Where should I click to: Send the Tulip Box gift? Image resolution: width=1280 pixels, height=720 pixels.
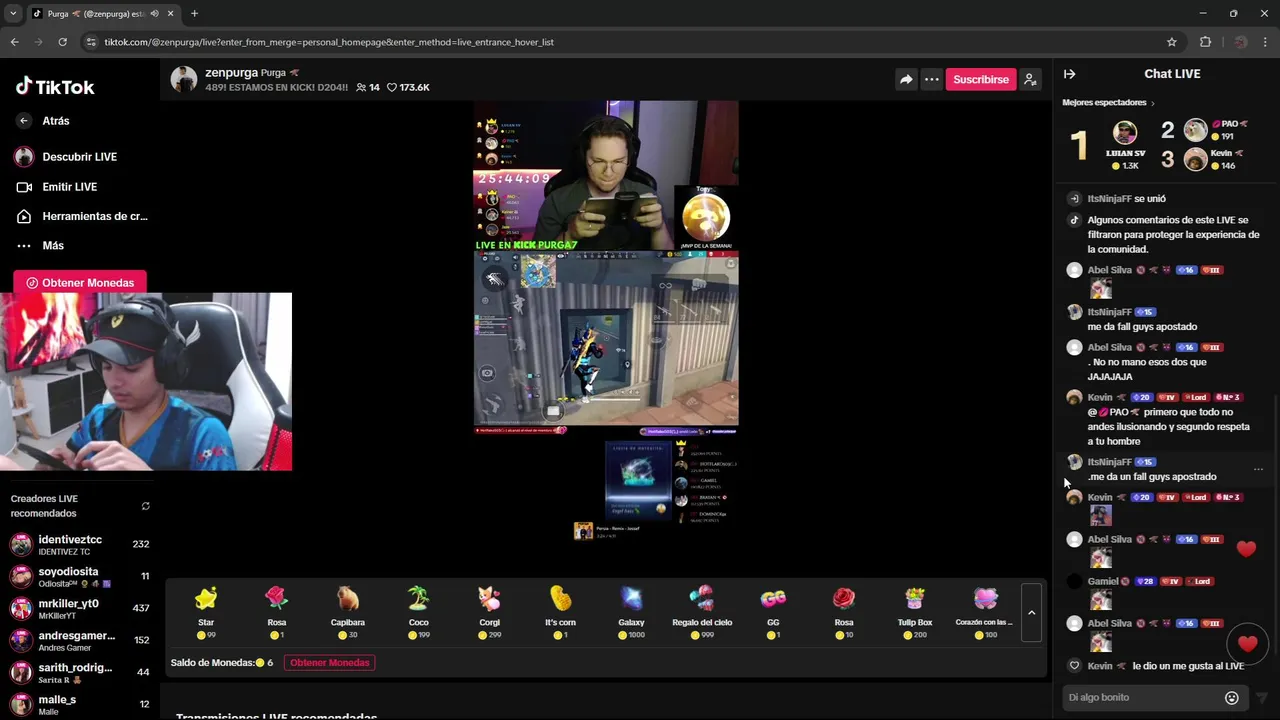point(915,611)
